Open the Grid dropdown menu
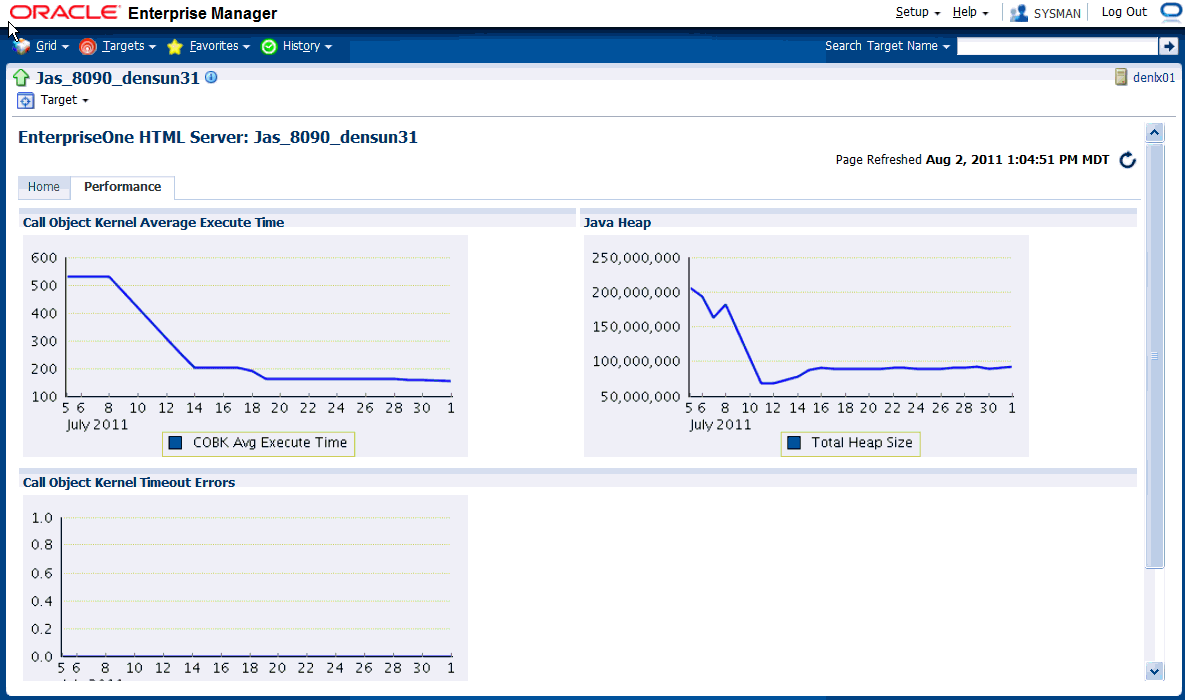The width and height of the screenshot is (1185, 700). [x=52, y=46]
